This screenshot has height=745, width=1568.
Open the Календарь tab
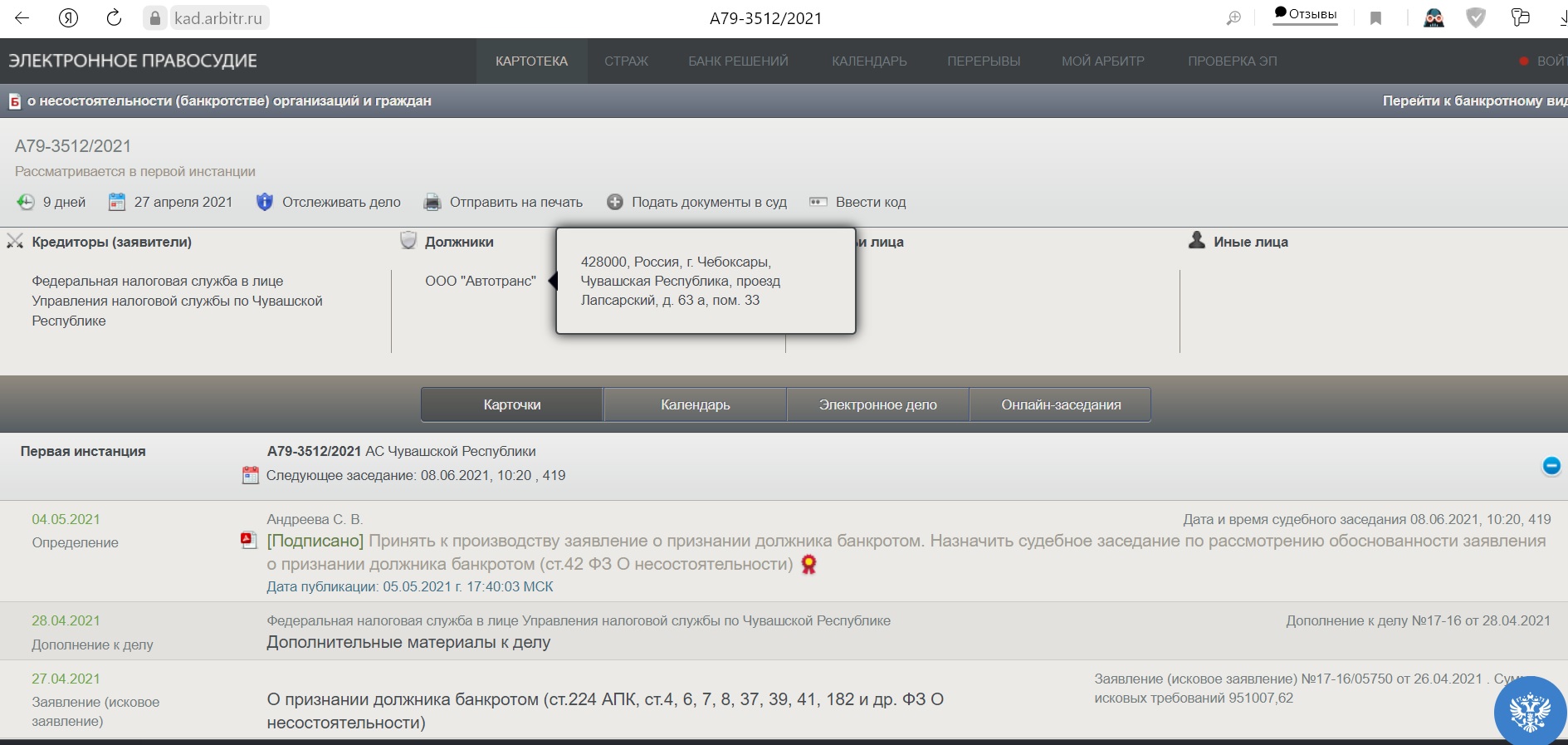pos(695,404)
